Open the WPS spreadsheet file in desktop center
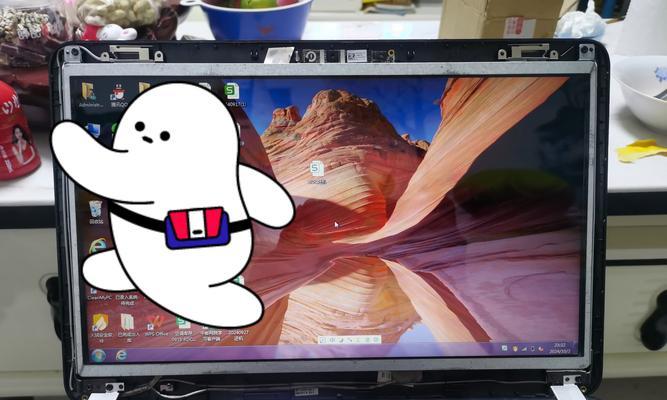The image size is (667, 400). point(316,169)
